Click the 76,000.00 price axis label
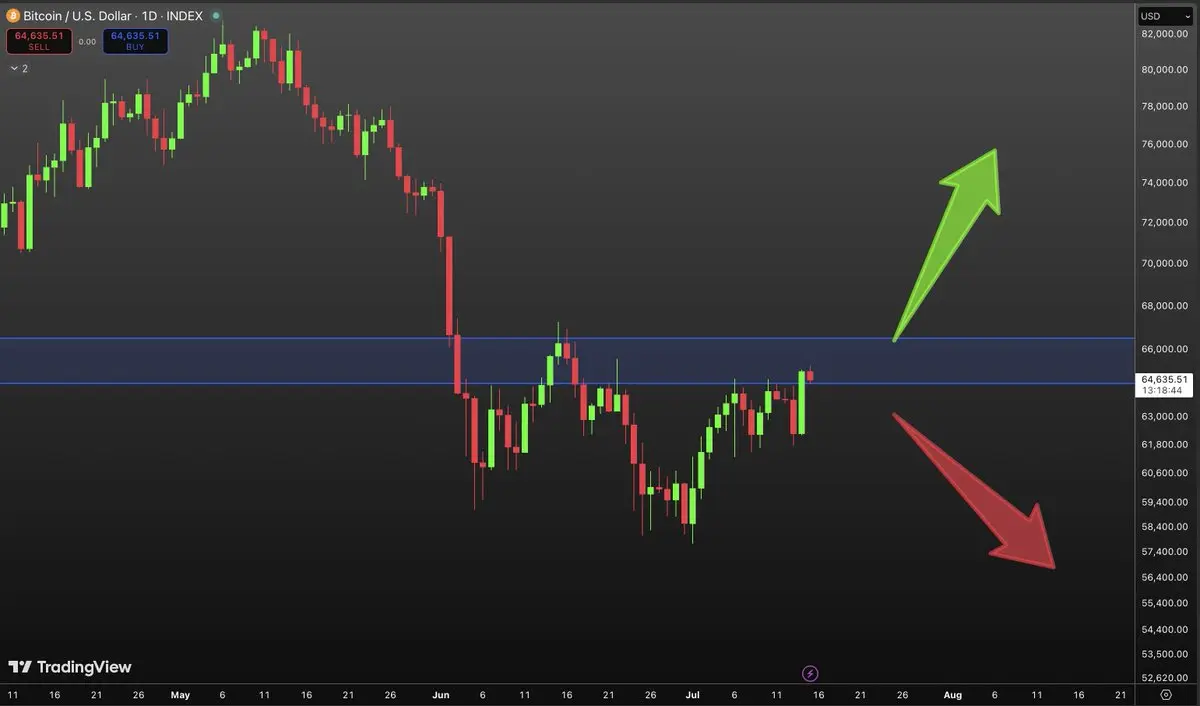This screenshot has height=706, width=1200. click(x=1165, y=144)
